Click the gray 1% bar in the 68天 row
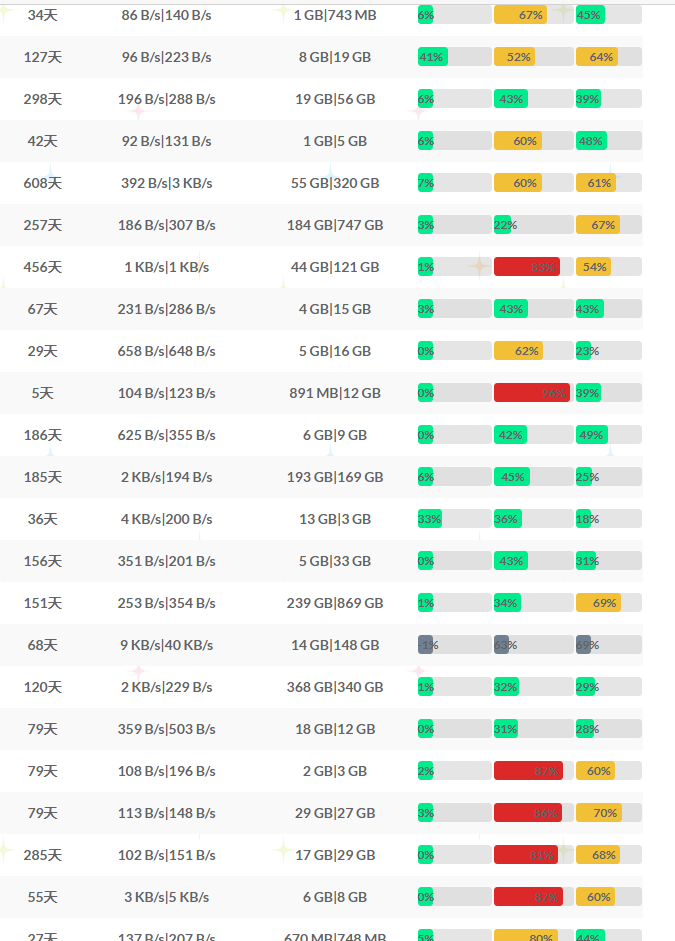 pyautogui.click(x=426, y=645)
